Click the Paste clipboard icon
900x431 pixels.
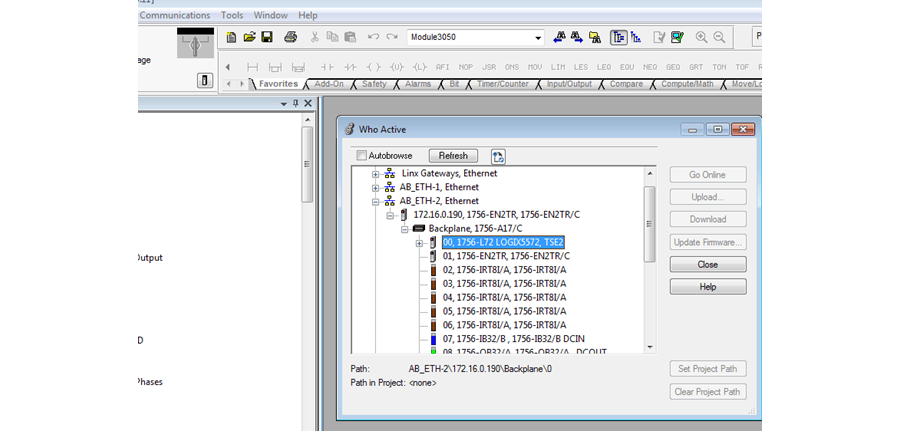[x=350, y=37]
